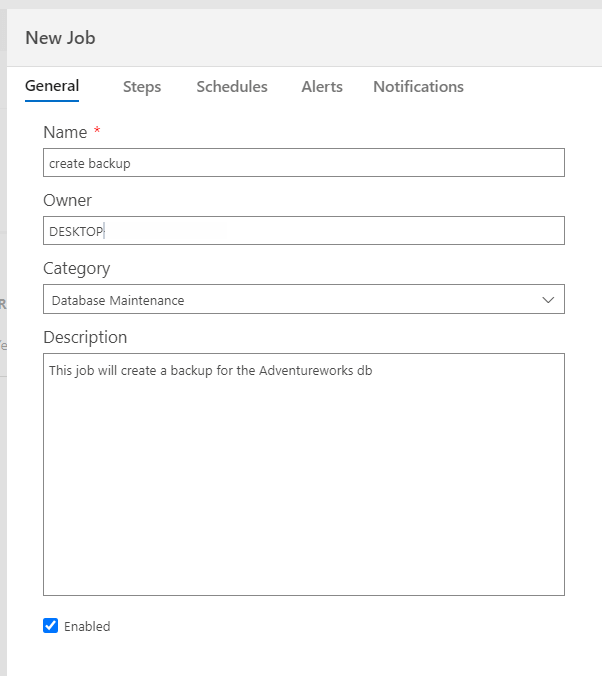Open the Notifications tab
Image resolution: width=602 pixels, height=676 pixels.
point(418,87)
